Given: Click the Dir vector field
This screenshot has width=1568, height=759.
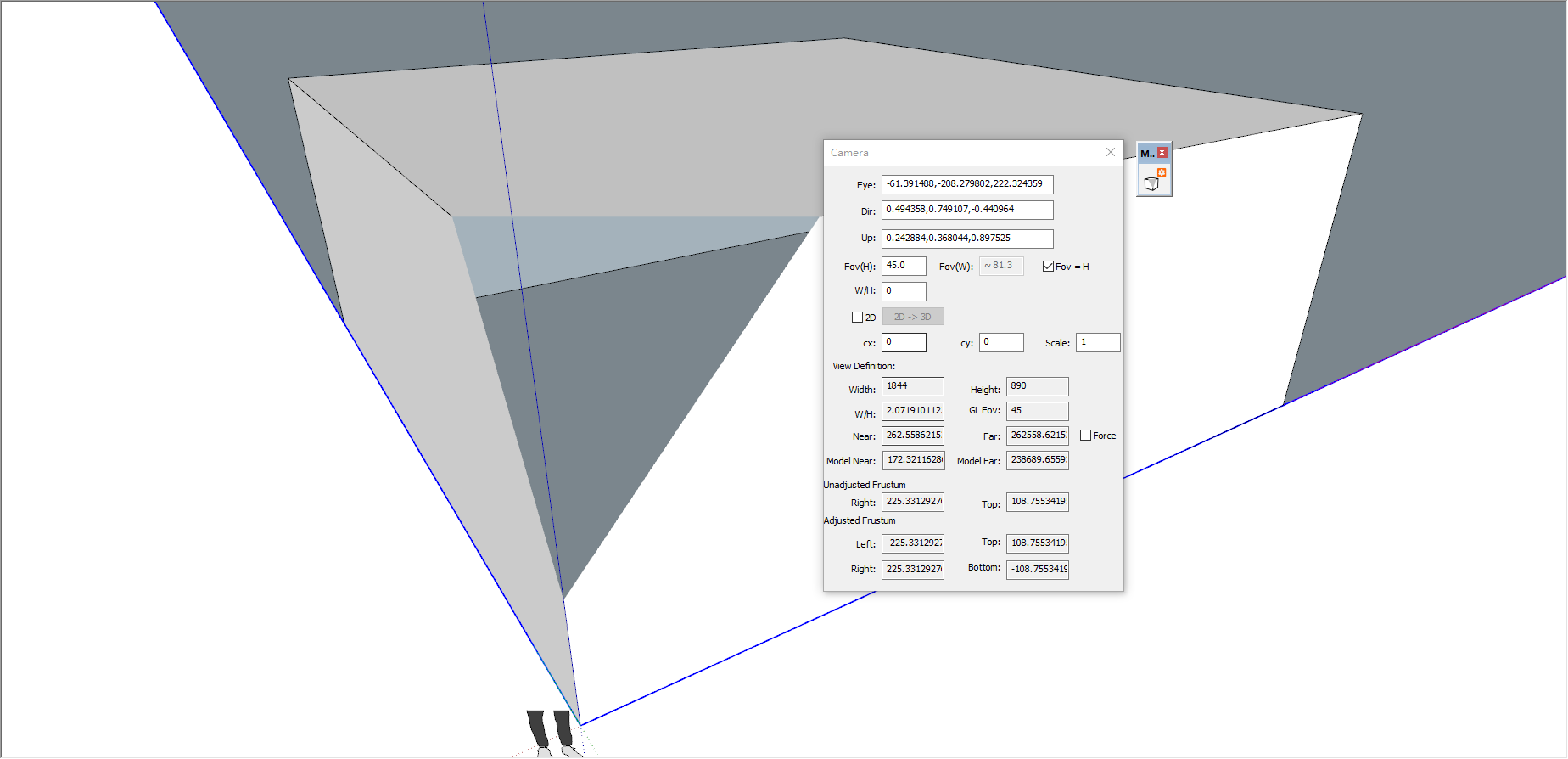Looking at the screenshot, I should (x=966, y=210).
